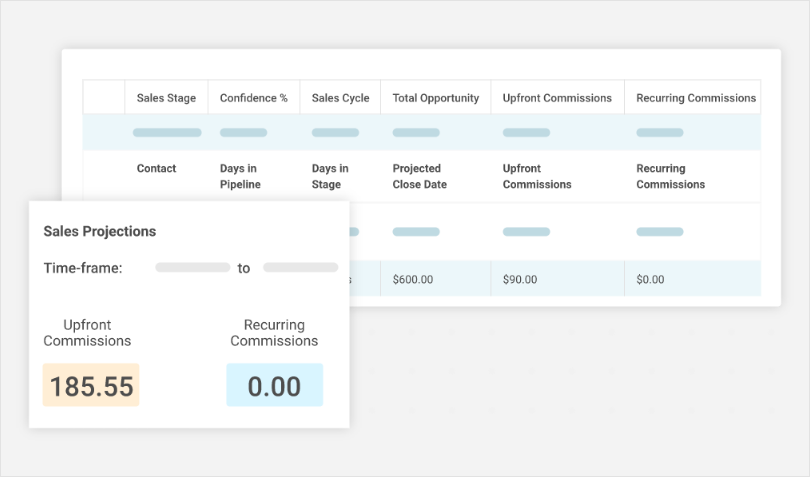
Task: Click the $90.00 upfront commissions cell
Action: [557, 279]
